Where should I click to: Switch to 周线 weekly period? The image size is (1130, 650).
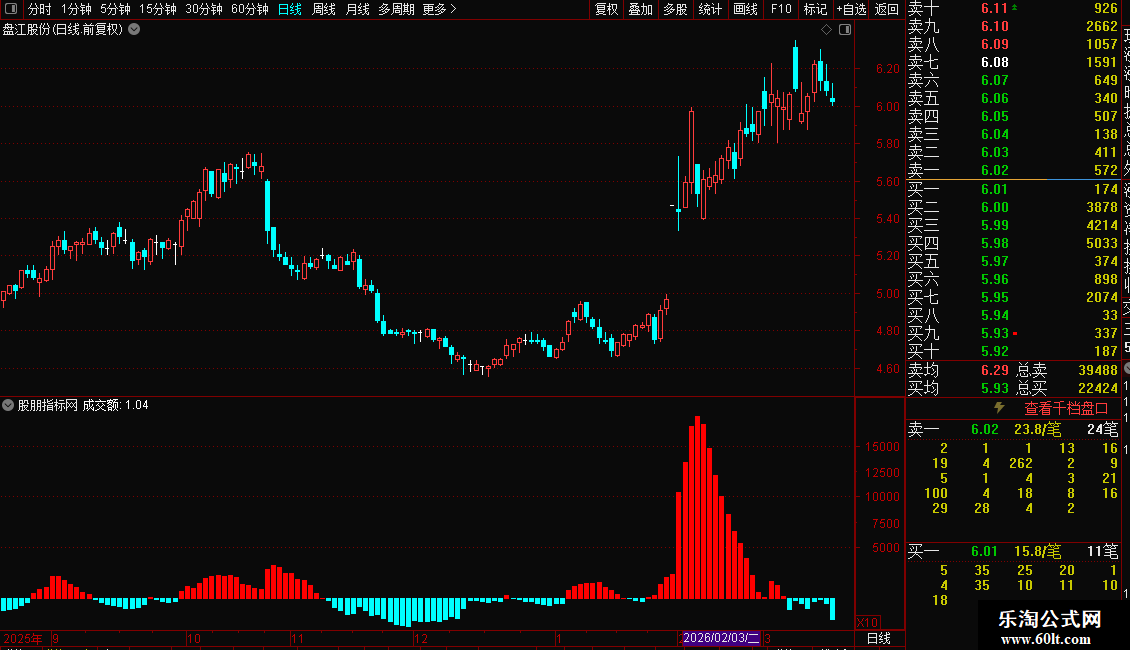click(324, 9)
